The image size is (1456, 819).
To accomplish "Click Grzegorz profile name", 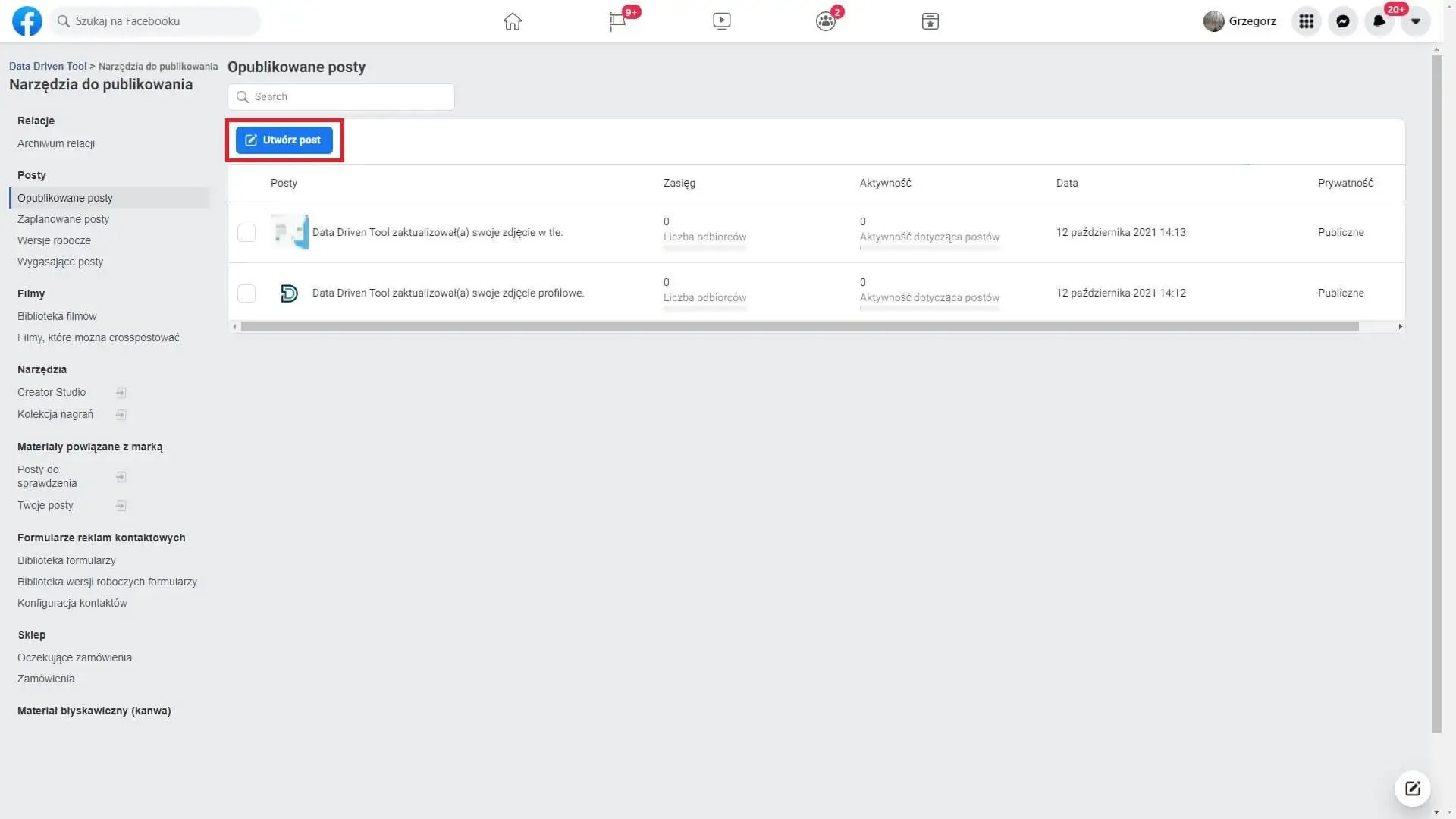I will 1253,21.
